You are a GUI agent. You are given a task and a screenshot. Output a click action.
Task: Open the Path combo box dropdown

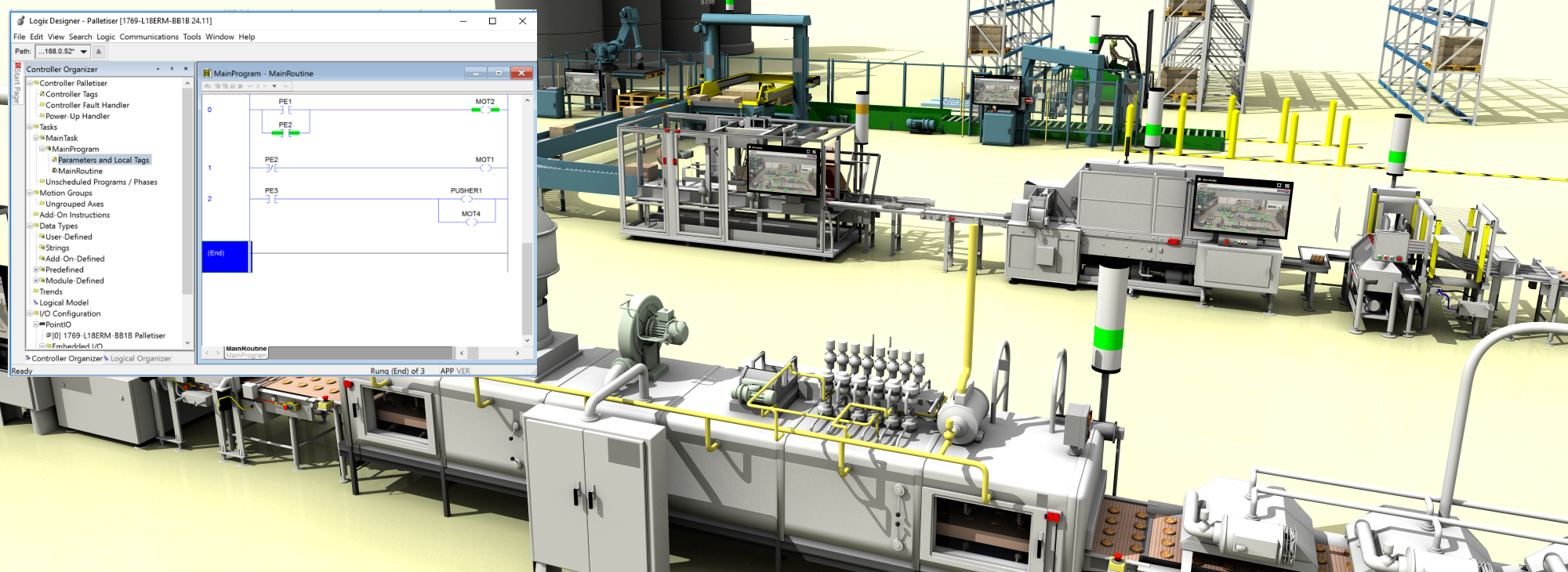pyautogui.click(x=84, y=52)
